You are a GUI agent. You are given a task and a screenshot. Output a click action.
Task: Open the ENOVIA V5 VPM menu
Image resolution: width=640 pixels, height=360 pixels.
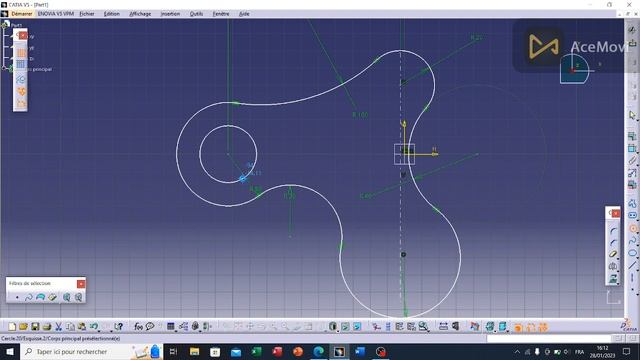(x=56, y=14)
